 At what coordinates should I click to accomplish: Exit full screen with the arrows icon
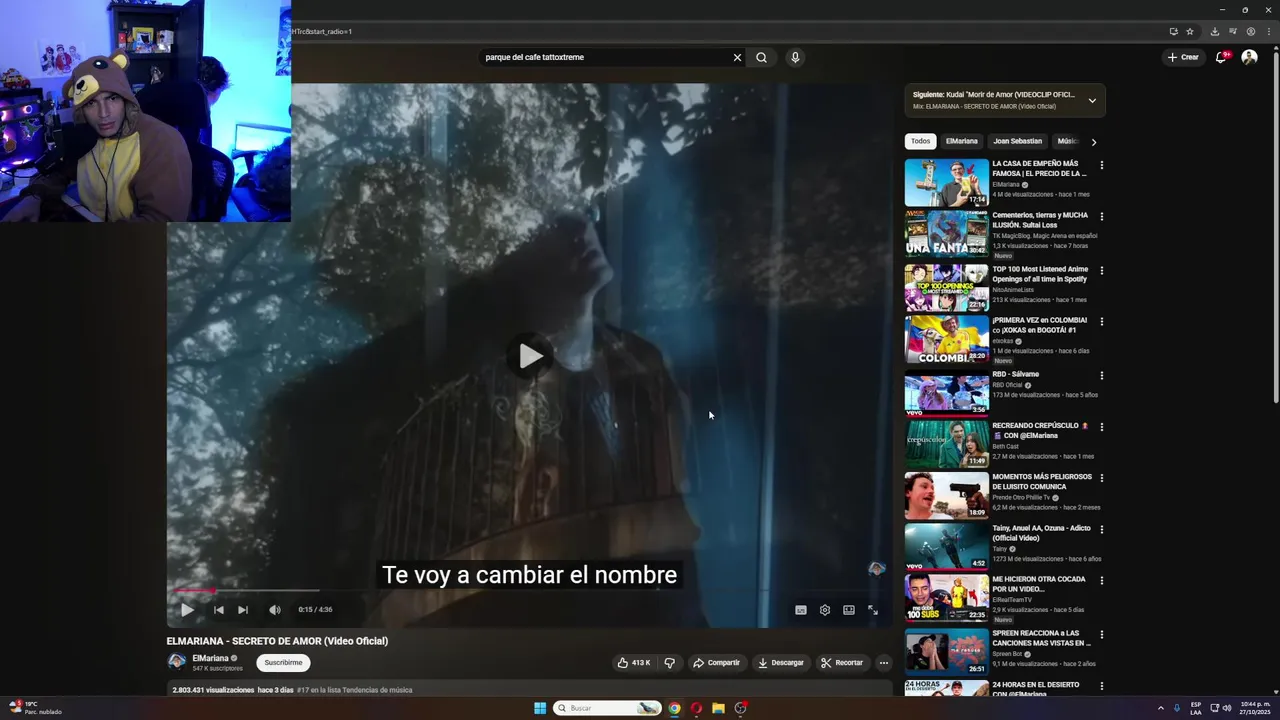pyautogui.click(x=873, y=610)
